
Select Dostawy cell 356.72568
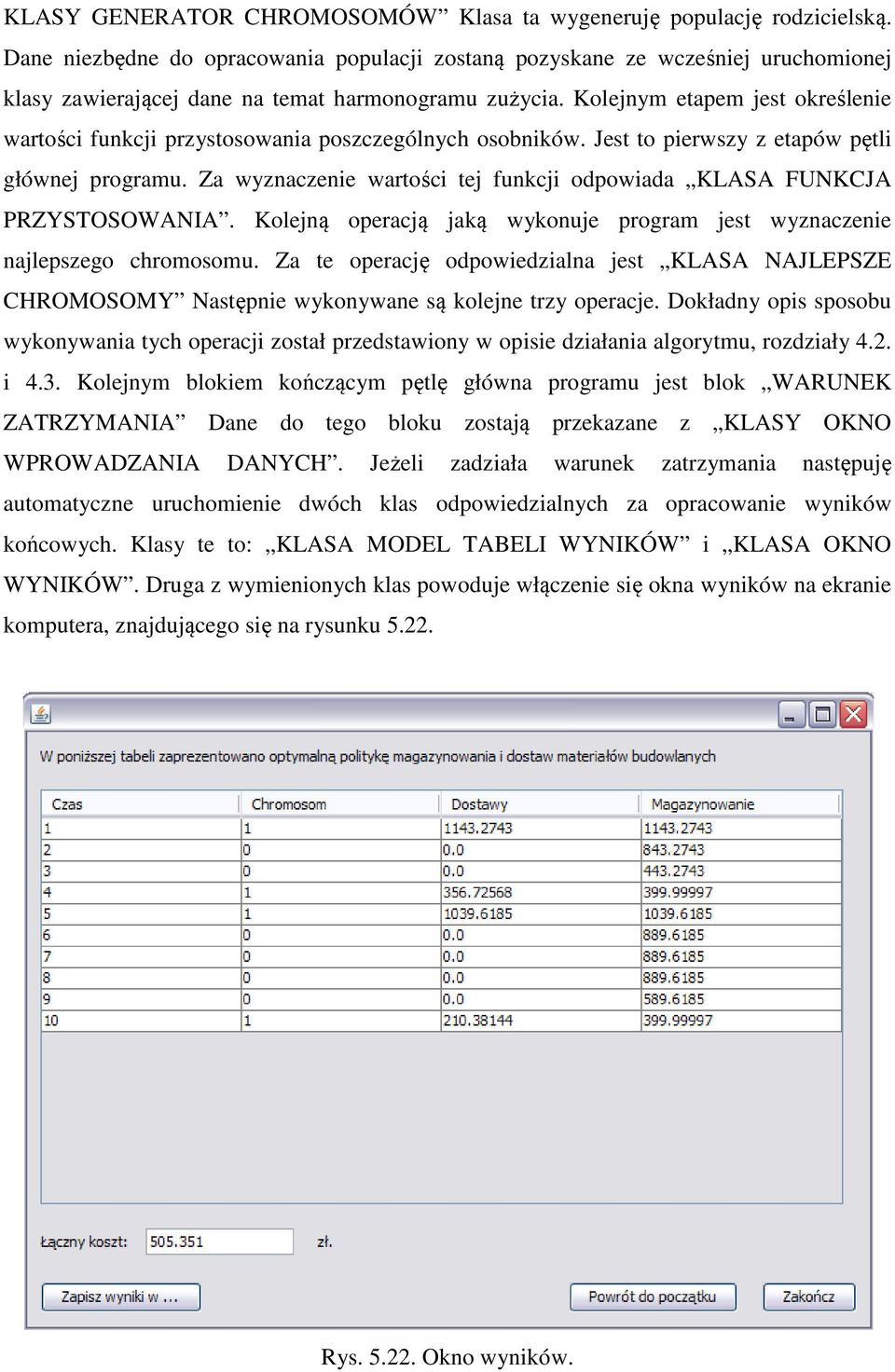(x=541, y=892)
